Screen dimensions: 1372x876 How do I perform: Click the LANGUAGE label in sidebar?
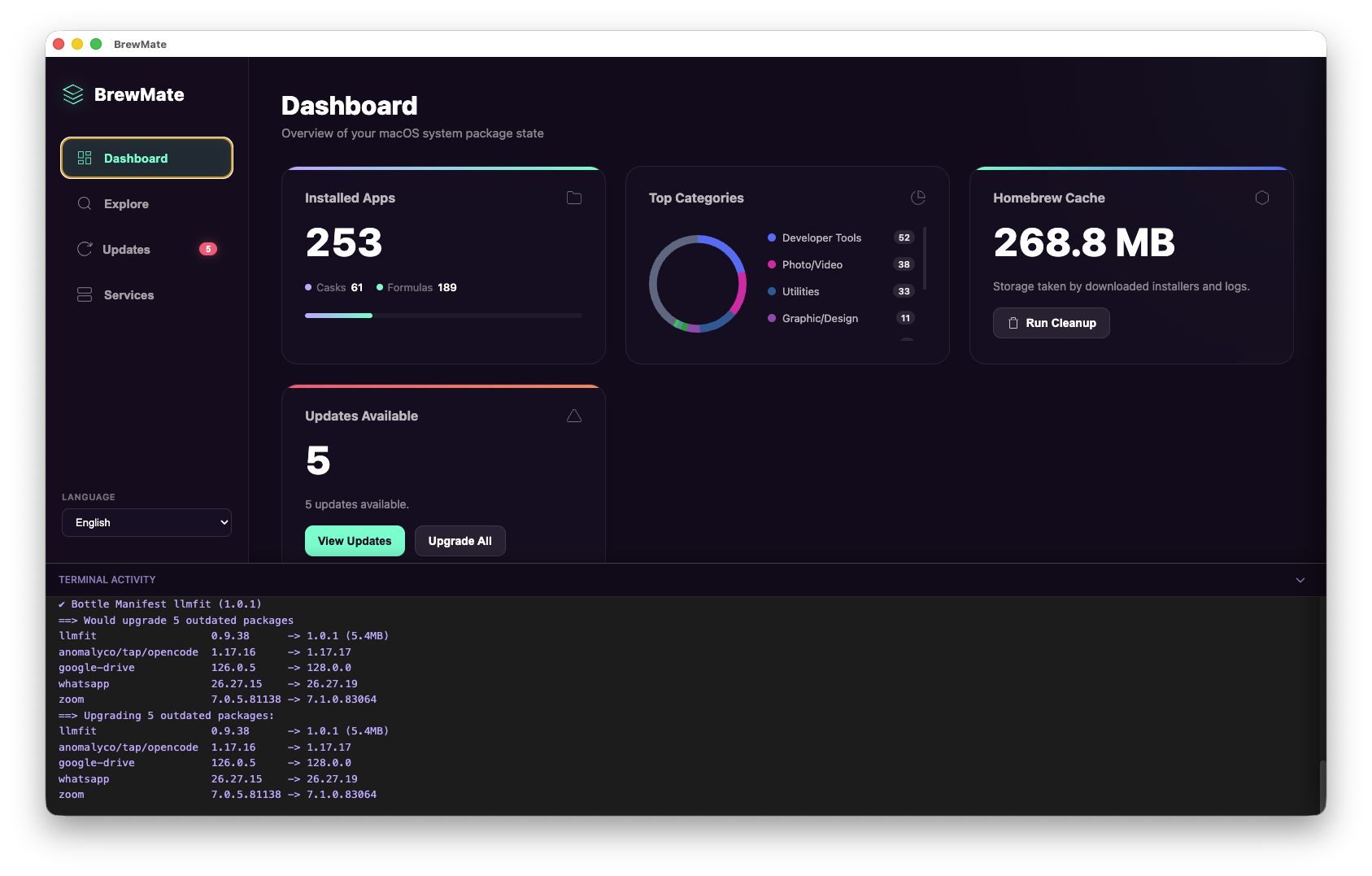click(x=89, y=497)
